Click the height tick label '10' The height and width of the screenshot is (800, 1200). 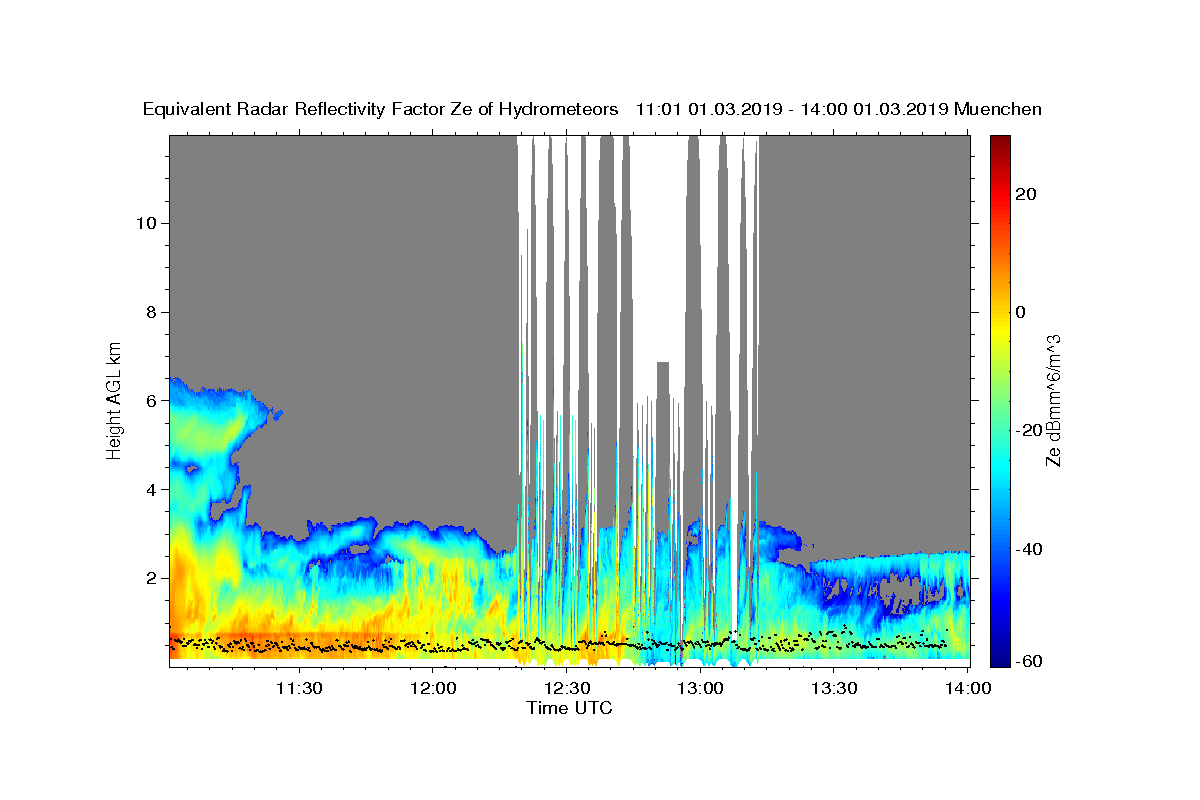[145, 223]
